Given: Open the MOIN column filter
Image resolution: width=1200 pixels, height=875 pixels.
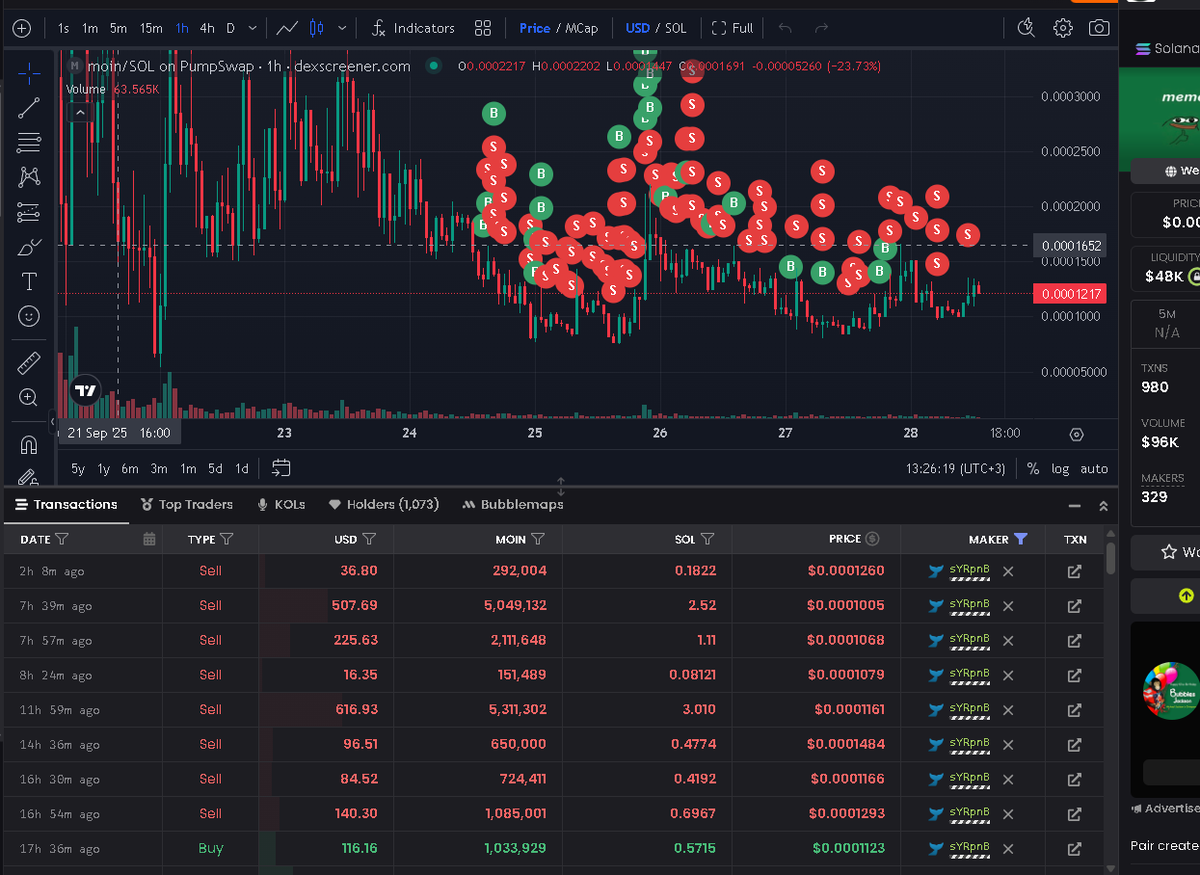Looking at the screenshot, I should tap(538, 539).
